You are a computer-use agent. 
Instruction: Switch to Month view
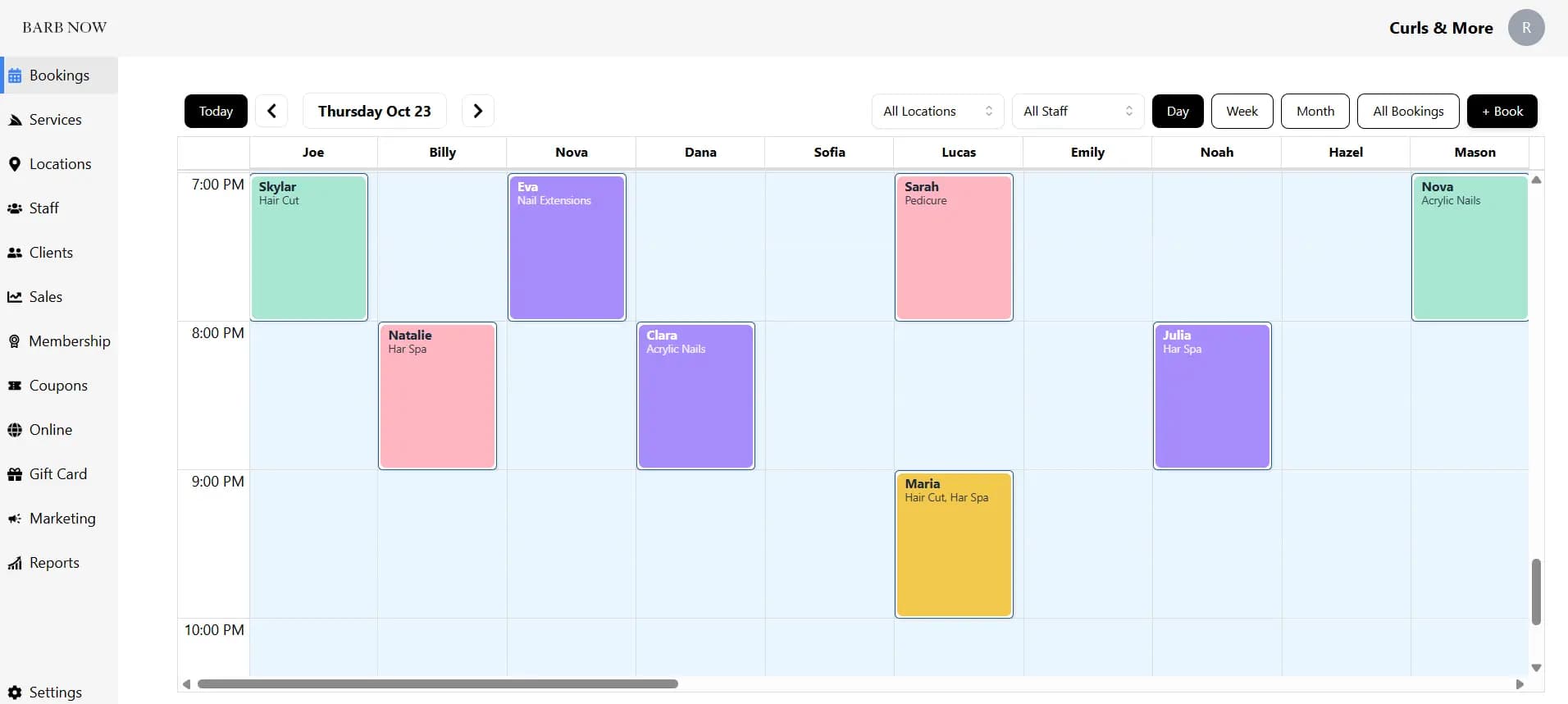click(1315, 111)
